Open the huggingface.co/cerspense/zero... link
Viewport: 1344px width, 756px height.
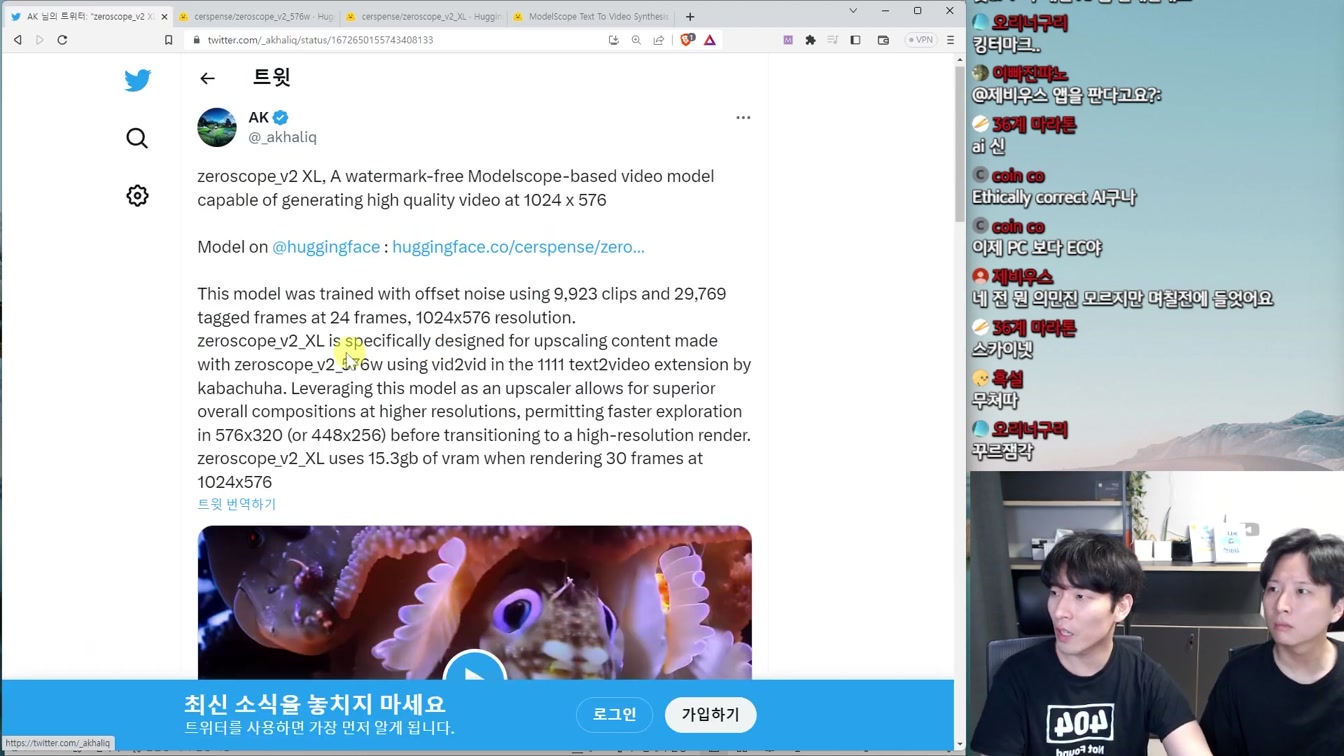tap(518, 247)
